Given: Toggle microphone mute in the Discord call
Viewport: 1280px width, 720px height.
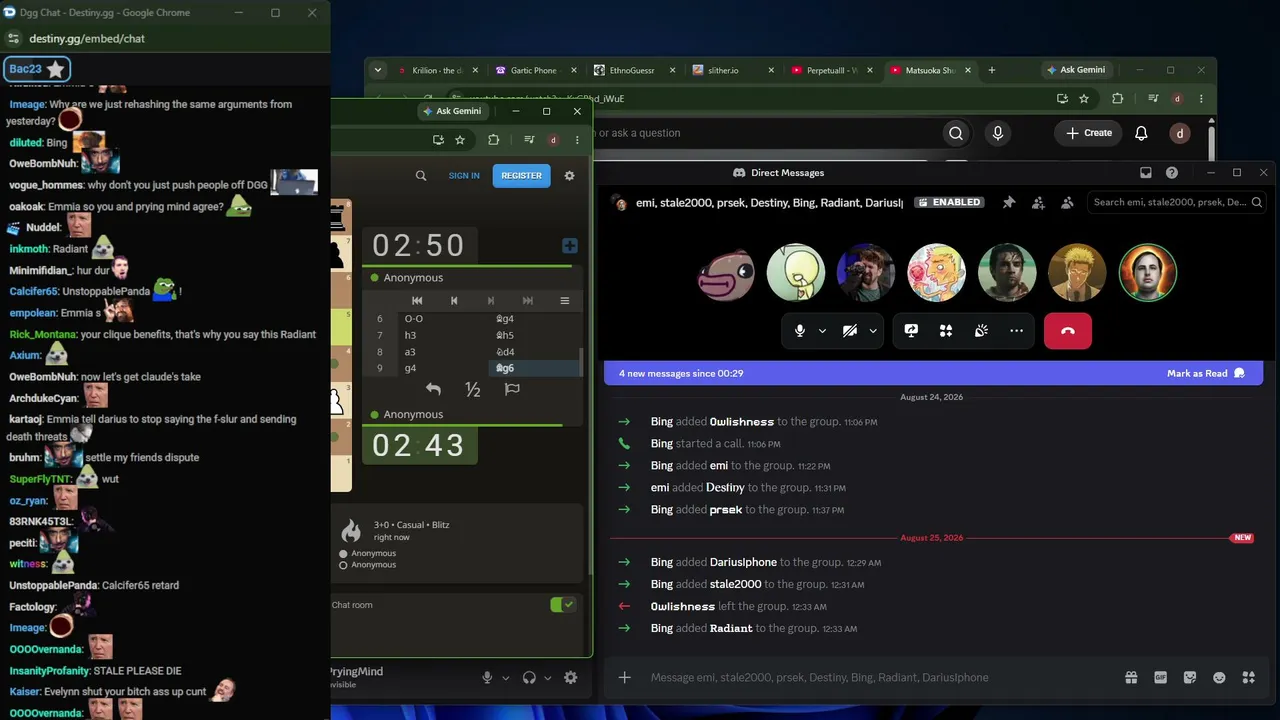Looking at the screenshot, I should click(799, 331).
